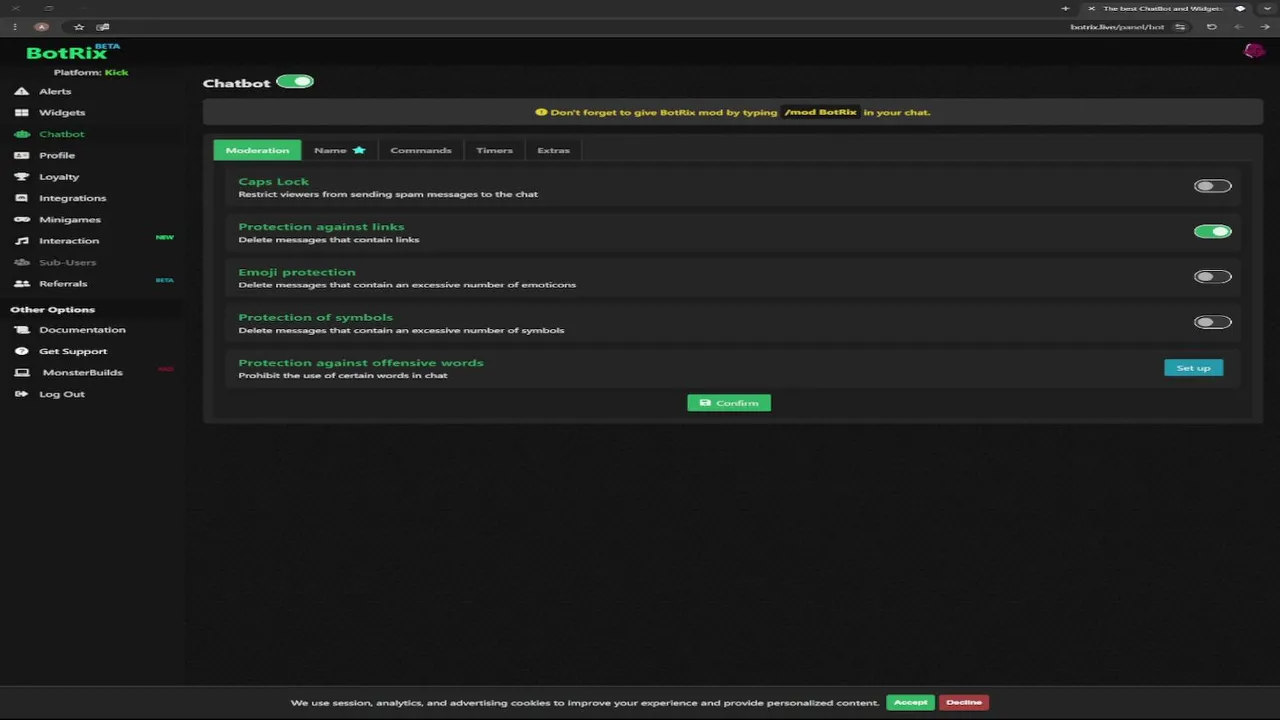Viewport: 1280px width, 720px height.
Task: Click the Referrals people icon
Action: pyautogui.click(x=21, y=284)
